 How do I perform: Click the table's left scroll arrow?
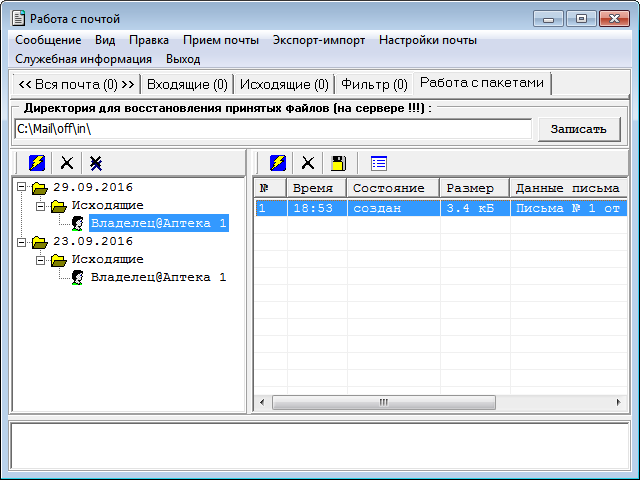pyautogui.click(x=262, y=402)
